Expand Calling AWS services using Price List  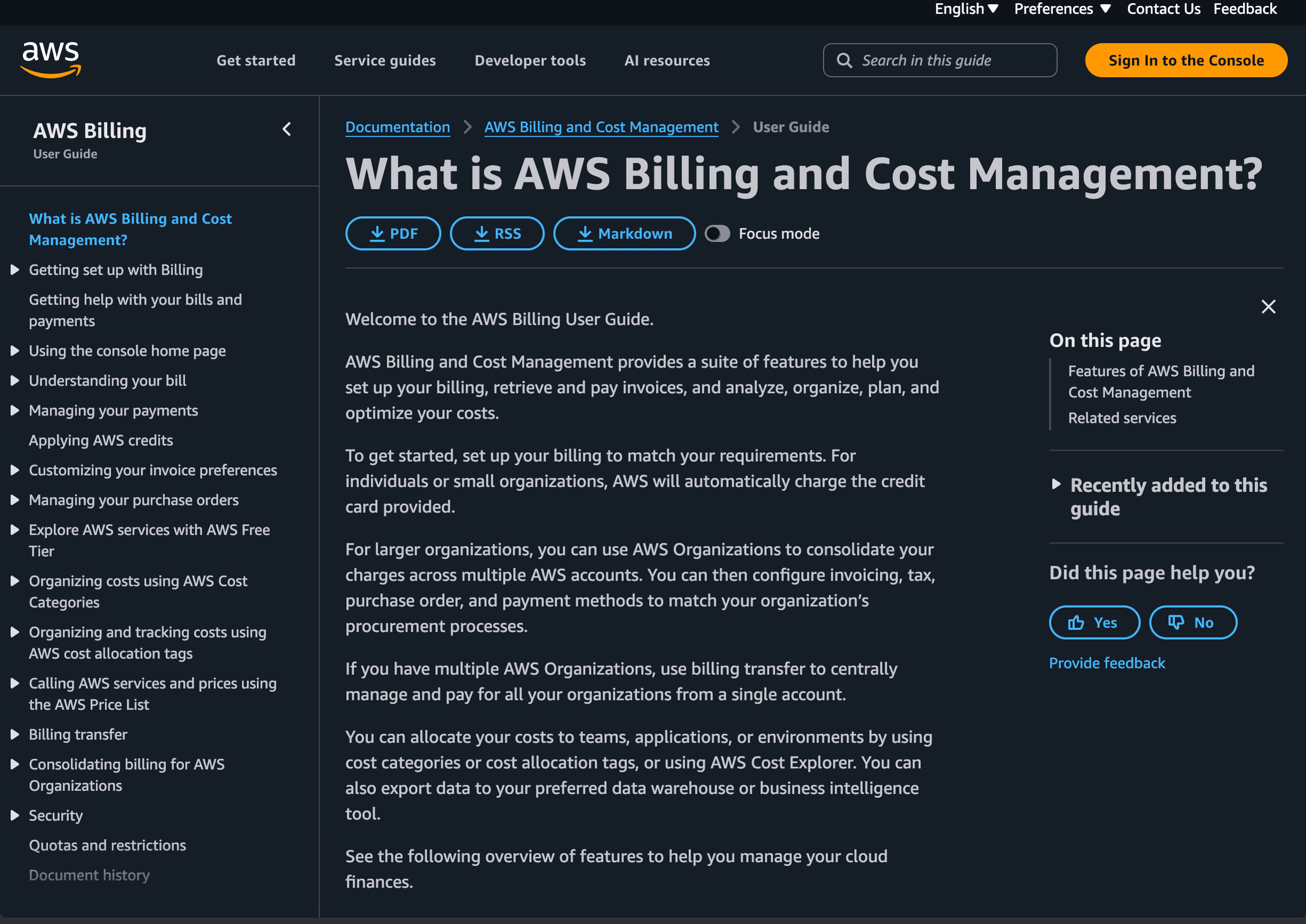point(15,683)
